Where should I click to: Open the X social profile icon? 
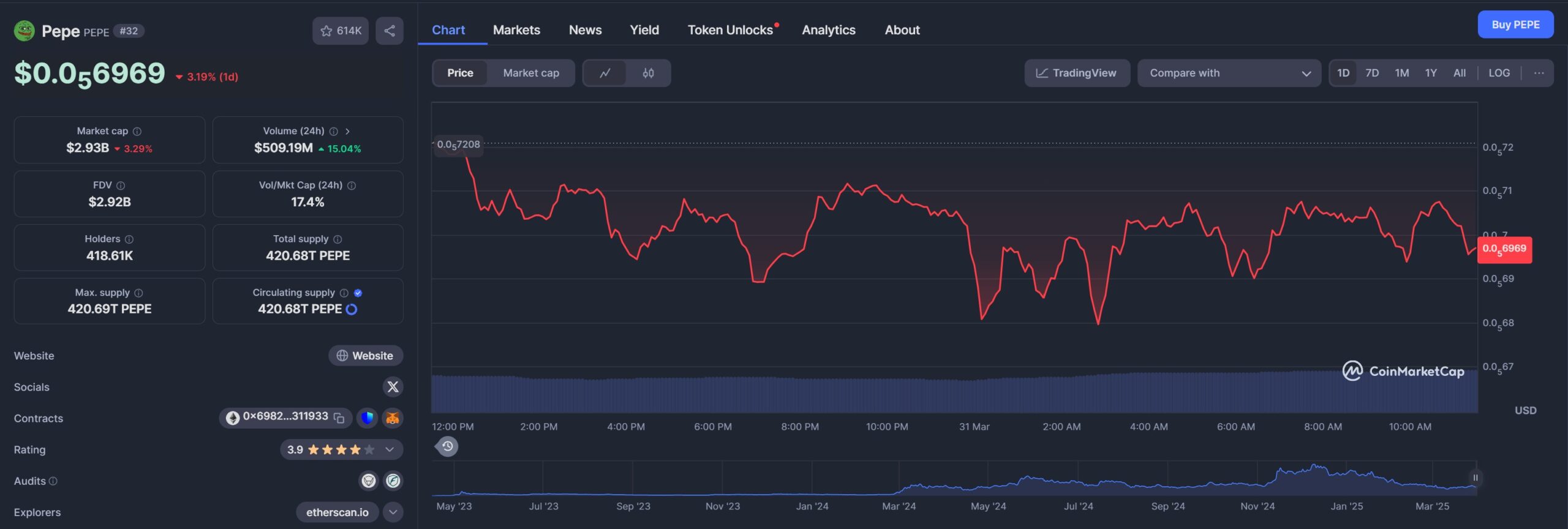[x=393, y=387]
